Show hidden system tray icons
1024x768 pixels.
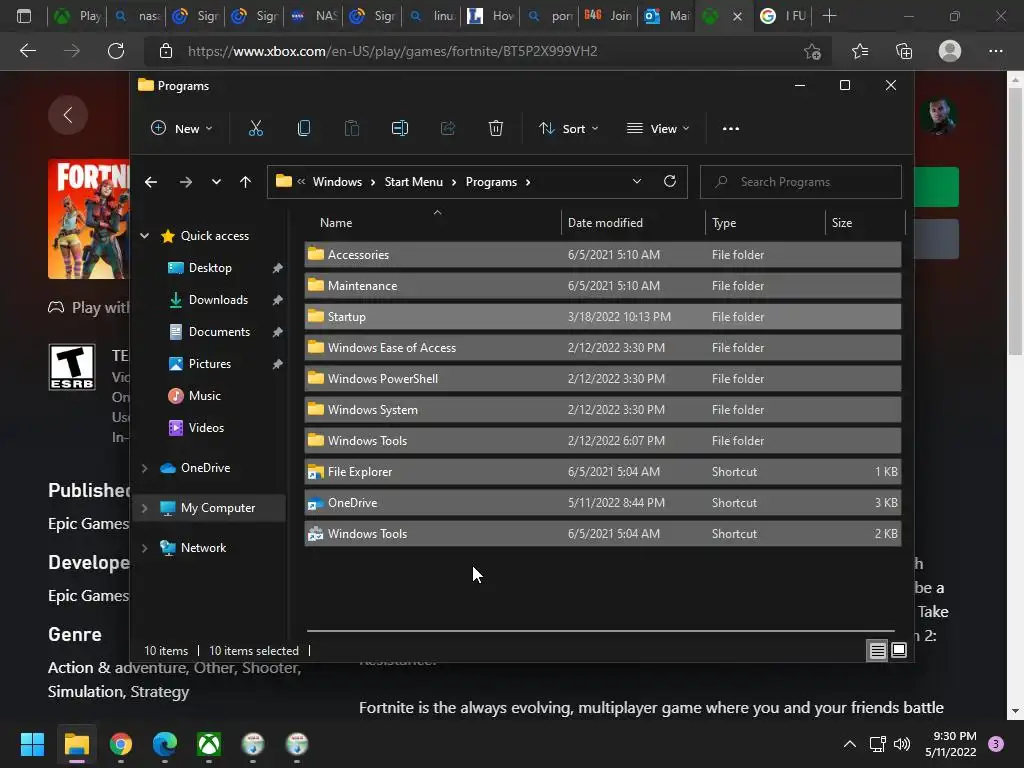pyautogui.click(x=850, y=744)
